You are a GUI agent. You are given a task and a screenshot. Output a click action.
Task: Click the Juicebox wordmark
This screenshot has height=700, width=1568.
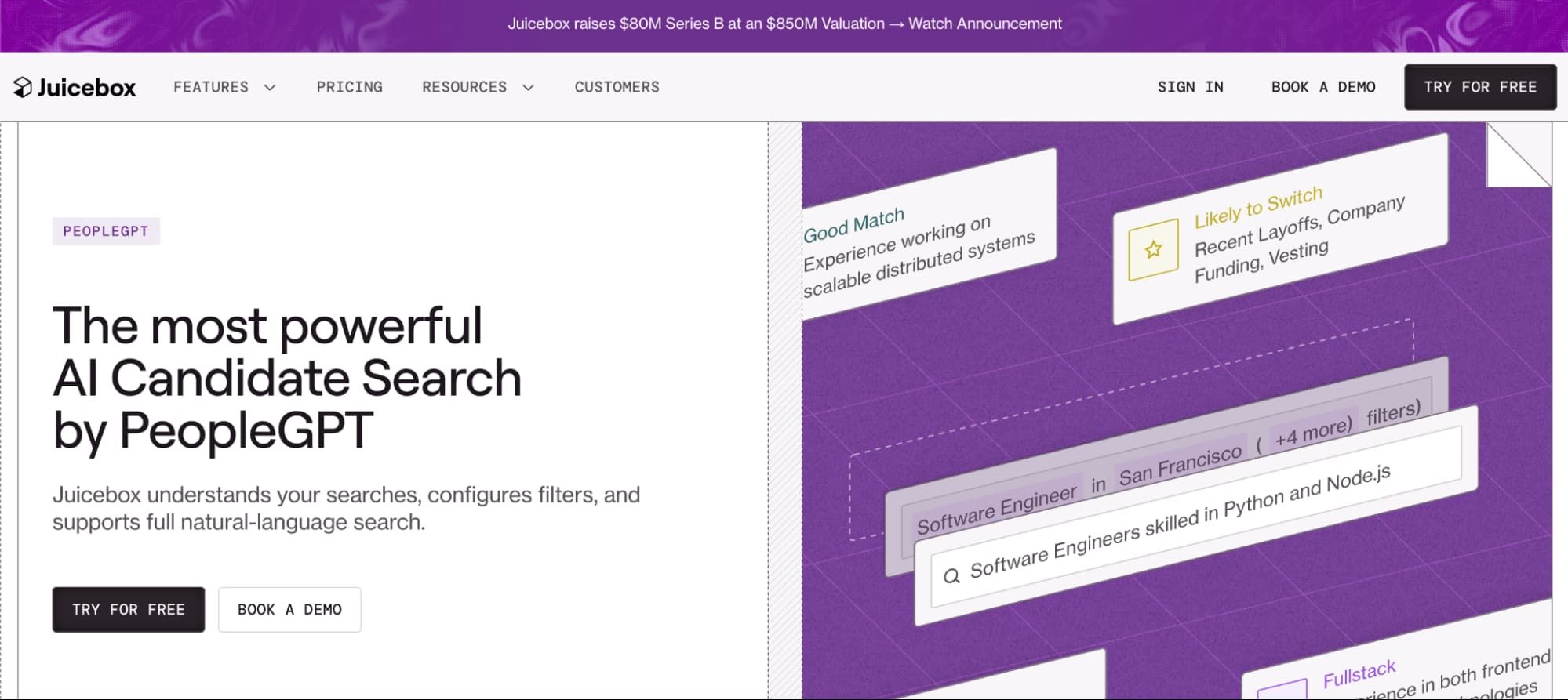[x=86, y=87]
